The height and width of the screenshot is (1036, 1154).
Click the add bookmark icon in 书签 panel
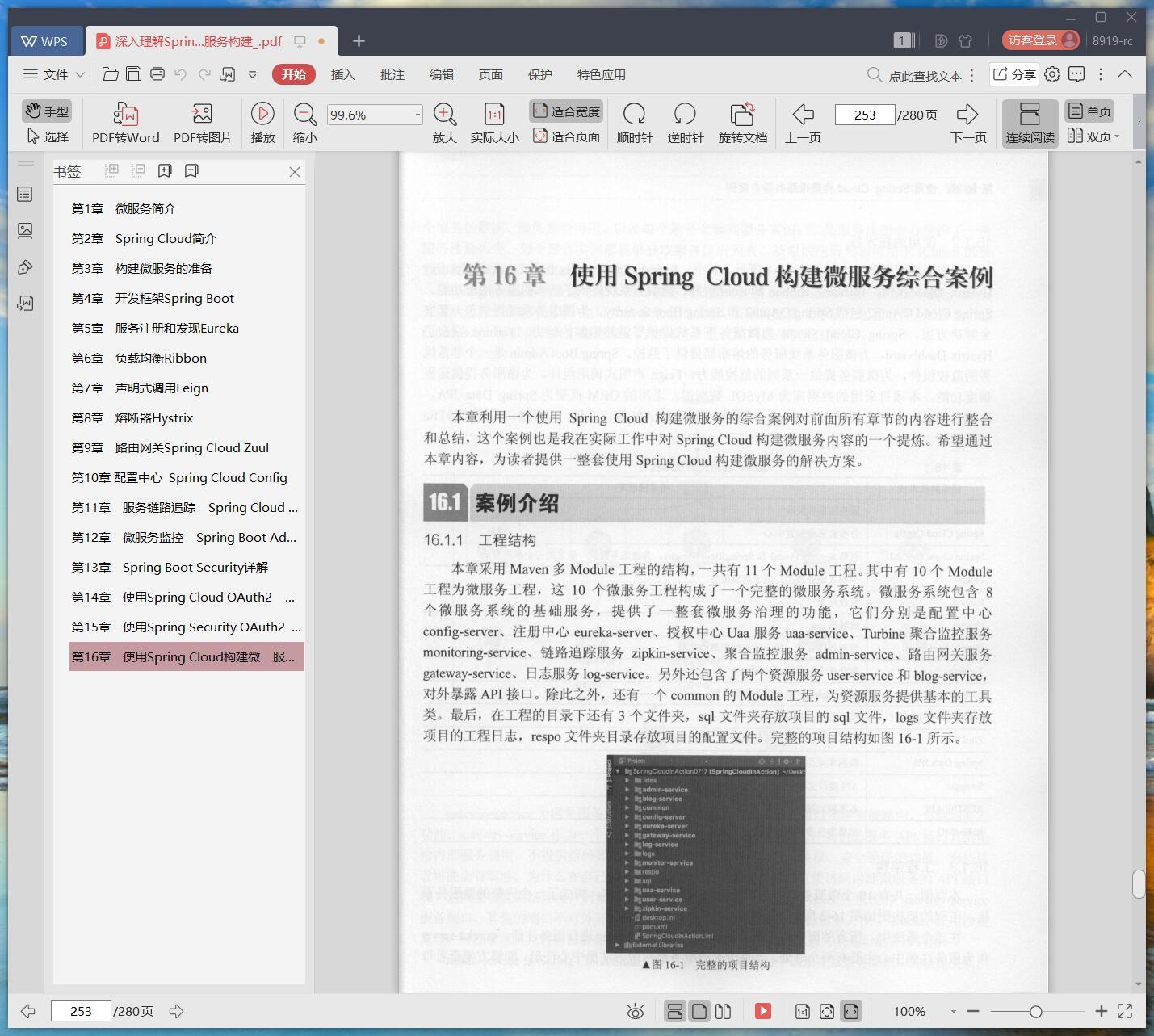point(165,171)
